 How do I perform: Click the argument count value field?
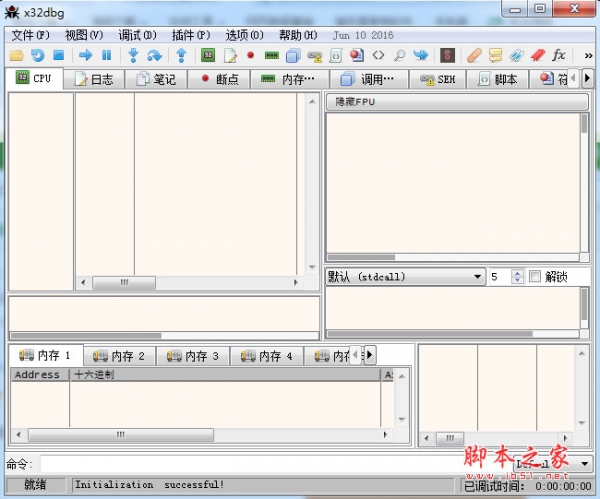[500, 276]
